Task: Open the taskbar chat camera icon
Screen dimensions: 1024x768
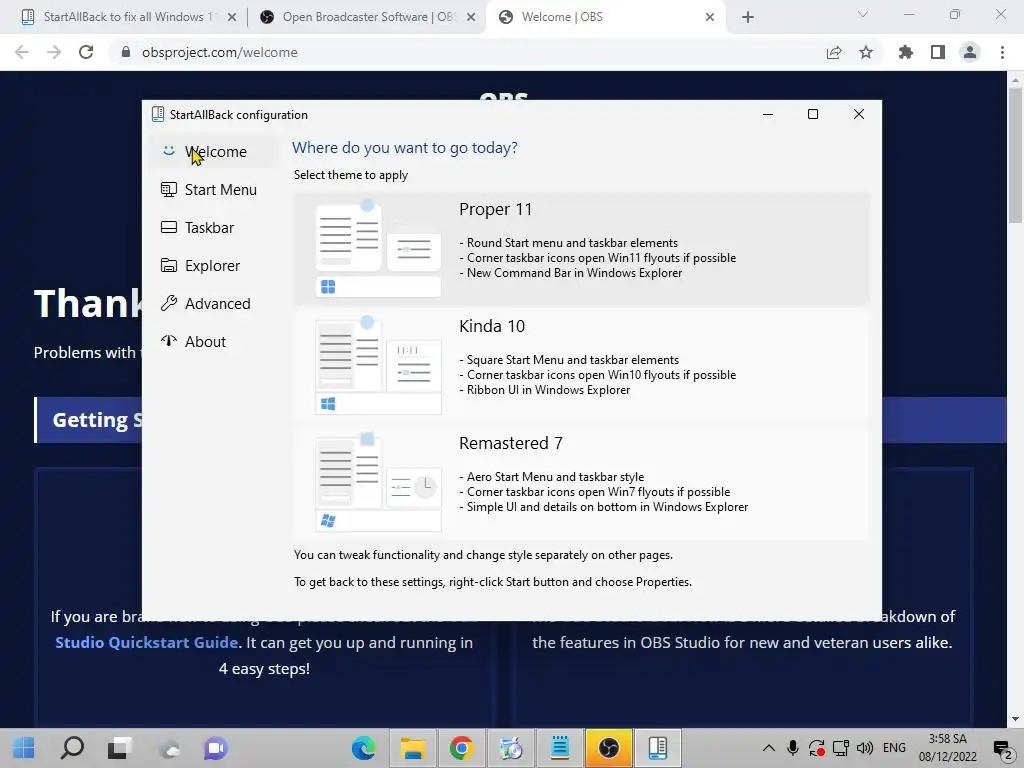Action: point(215,748)
